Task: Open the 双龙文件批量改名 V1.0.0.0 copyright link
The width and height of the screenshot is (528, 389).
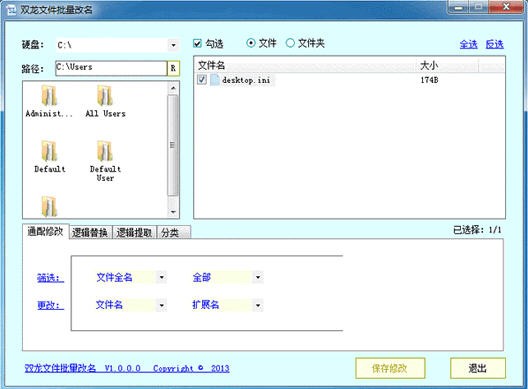Action: point(127,368)
